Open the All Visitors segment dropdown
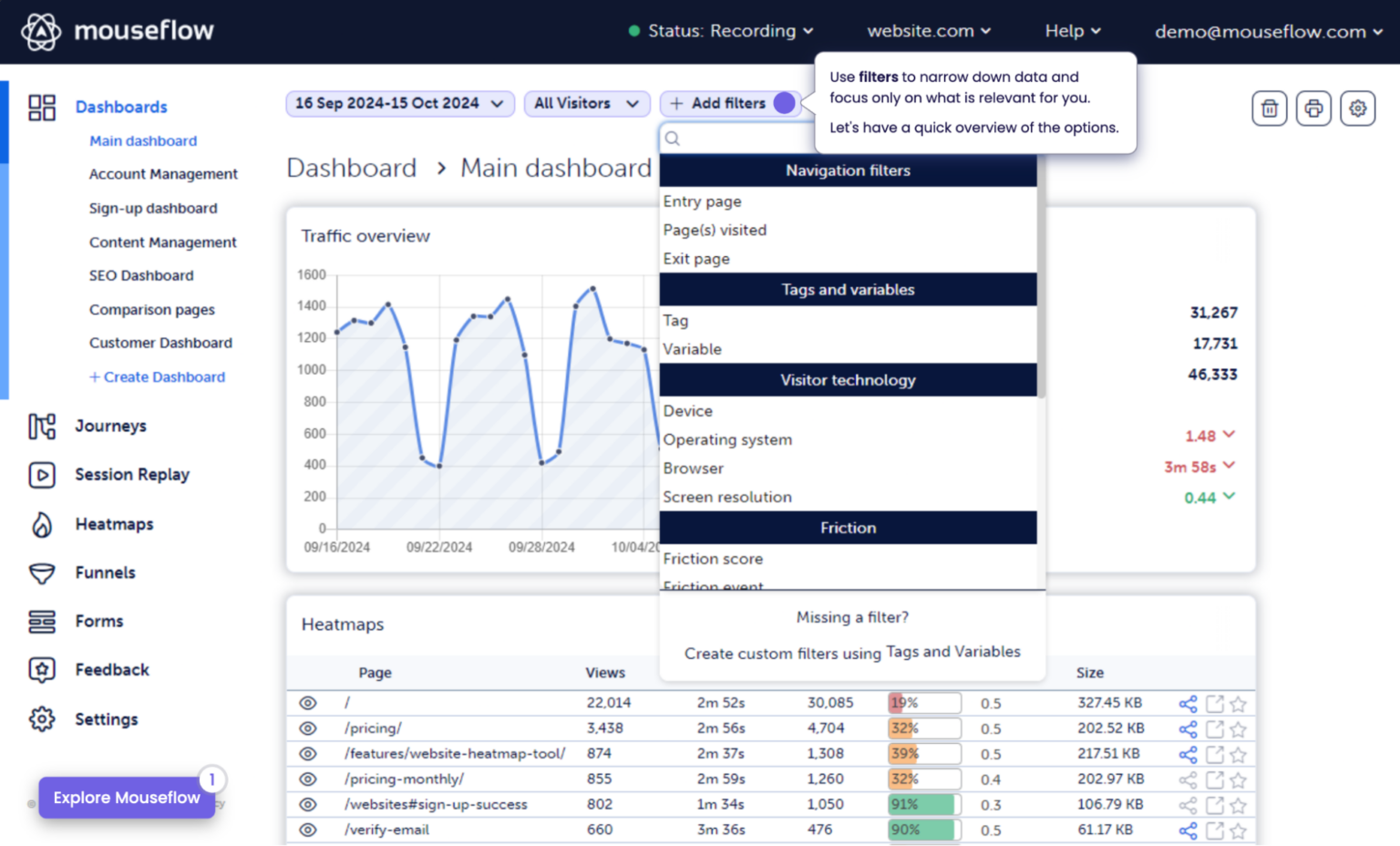This screenshot has height=846, width=1400. pos(586,104)
